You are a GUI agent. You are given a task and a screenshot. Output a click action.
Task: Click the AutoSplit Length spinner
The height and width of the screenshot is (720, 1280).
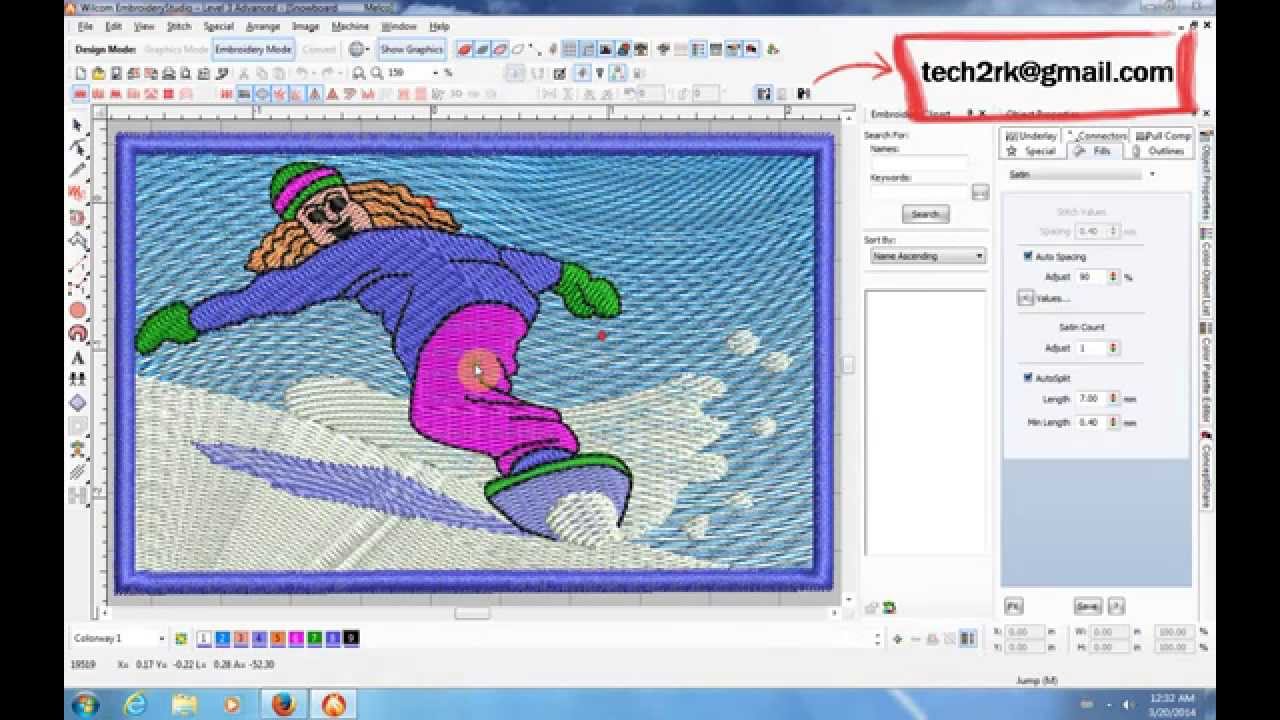[x=1113, y=398]
